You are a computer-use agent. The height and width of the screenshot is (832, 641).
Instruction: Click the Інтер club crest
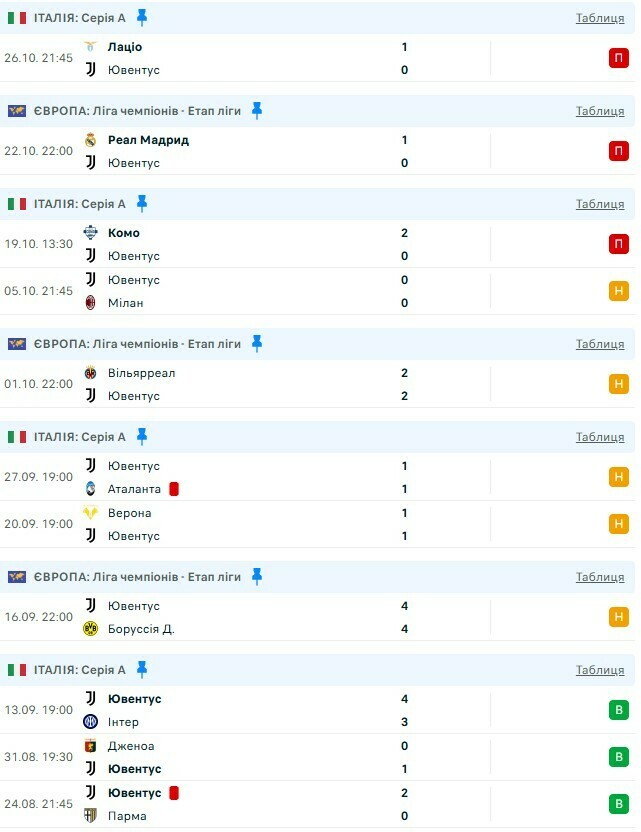(x=91, y=722)
